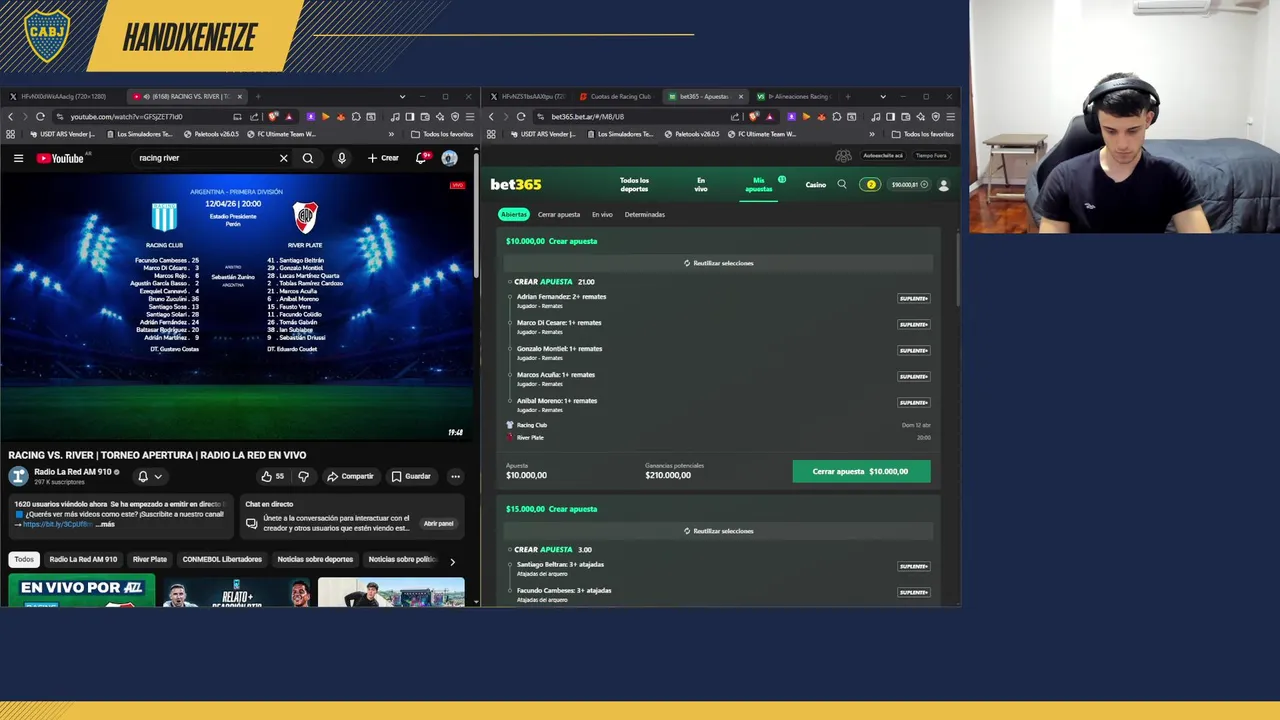1280x720 pixels.
Task: Click 'Reutilizar selecciones' in the $15.000 bet
Action: [719, 531]
